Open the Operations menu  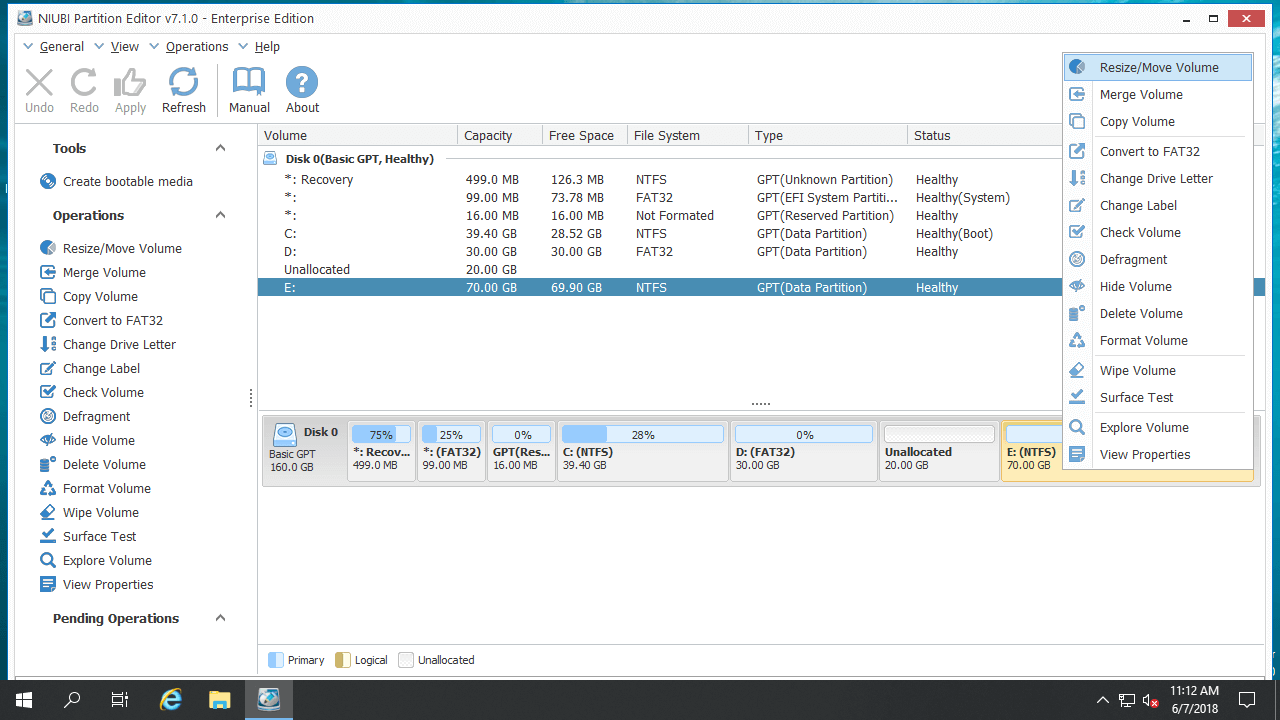tap(196, 46)
